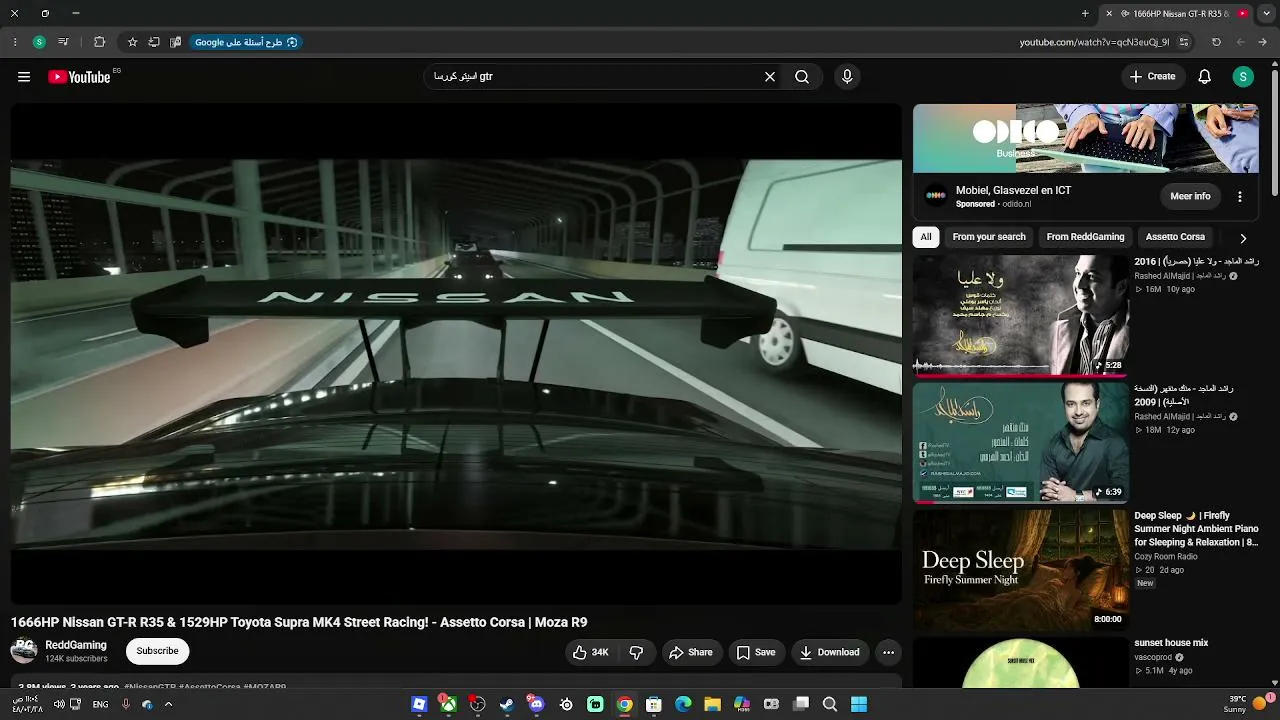
Task: Open Xbox app on the taskbar
Action: coord(449,705)
